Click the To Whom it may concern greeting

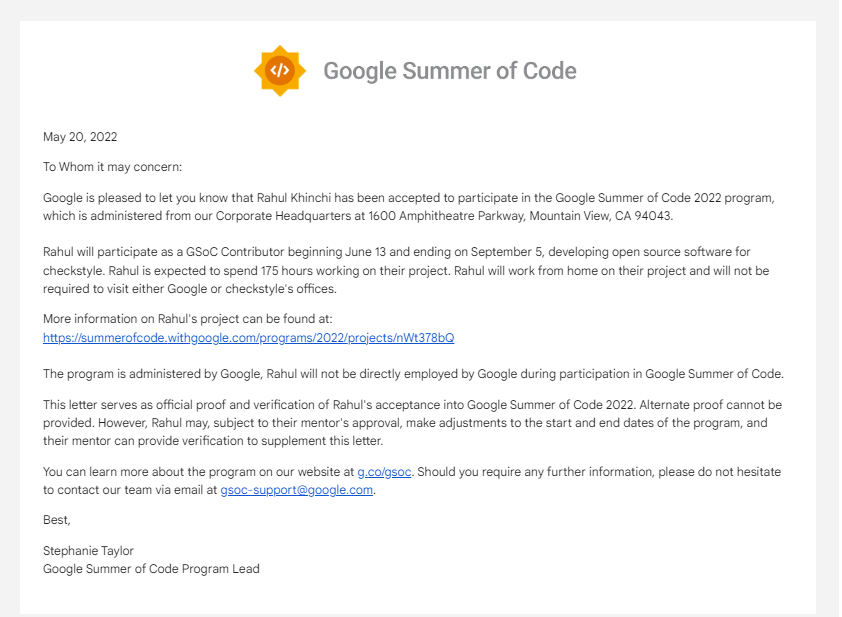(112, 167)
